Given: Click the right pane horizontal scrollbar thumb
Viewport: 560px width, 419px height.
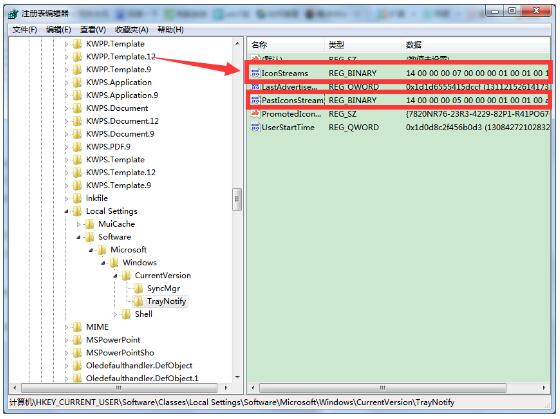Looking at the screenshot, I should 382,388.
